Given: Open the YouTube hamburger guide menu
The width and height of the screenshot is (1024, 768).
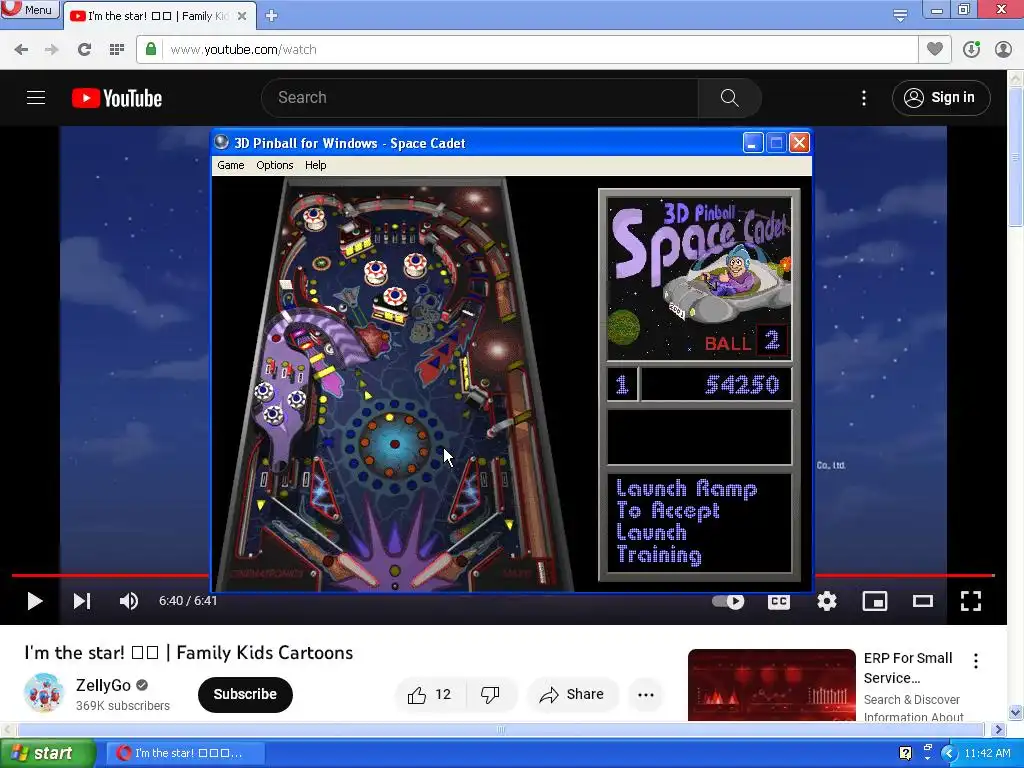Looking at the screenshot, I should tap(36, 98).
